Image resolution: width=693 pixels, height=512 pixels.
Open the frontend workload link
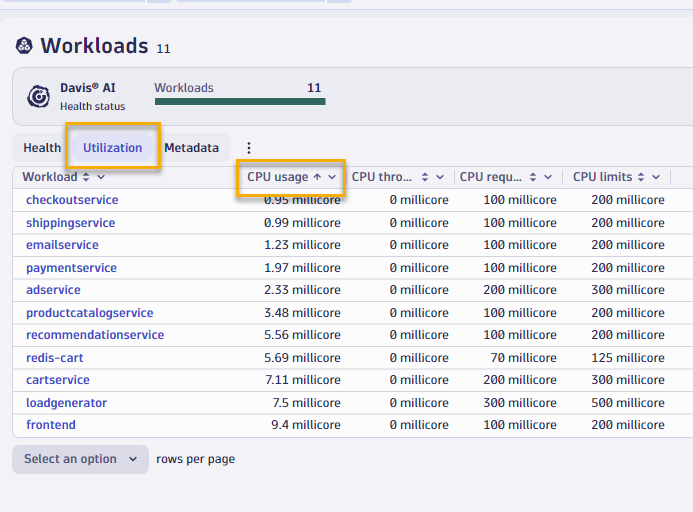[51, 425]
